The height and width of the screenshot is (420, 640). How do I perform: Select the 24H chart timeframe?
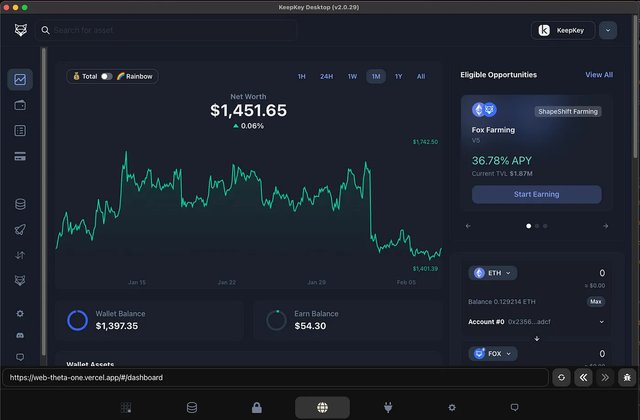click(x=327, y=76)
